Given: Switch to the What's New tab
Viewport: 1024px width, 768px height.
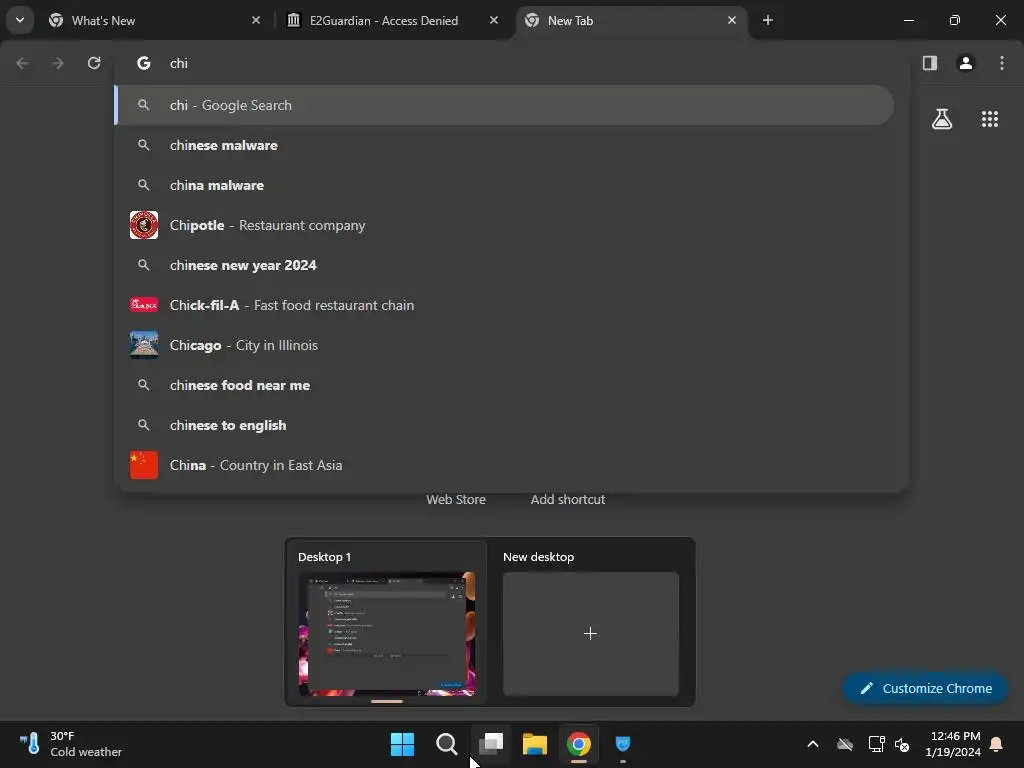Looking at the screenshot, I should (154, 21).
